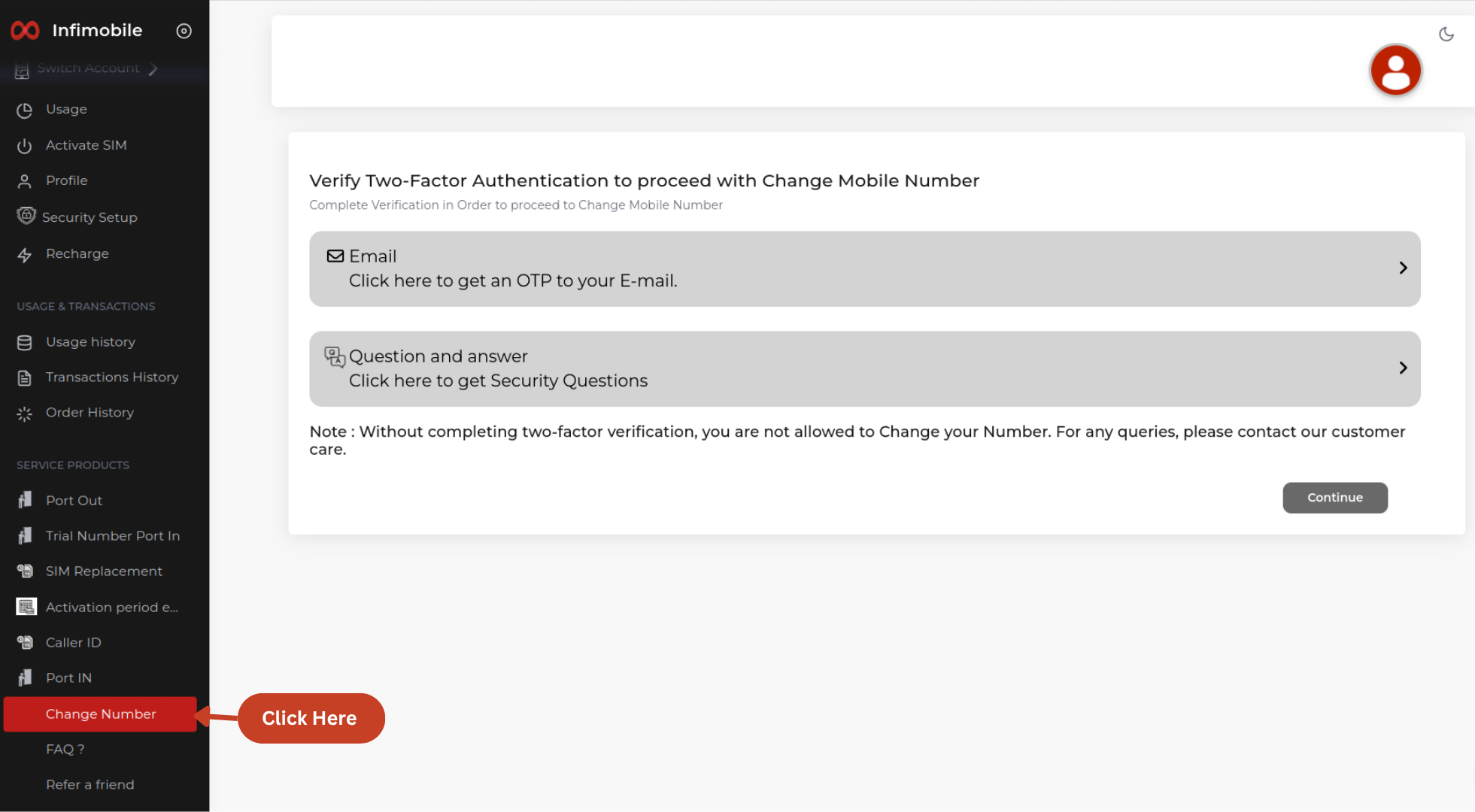Click the Usage pie chart icon
This screenshot has width=1475, height=812.
click(x=25, y=110)
